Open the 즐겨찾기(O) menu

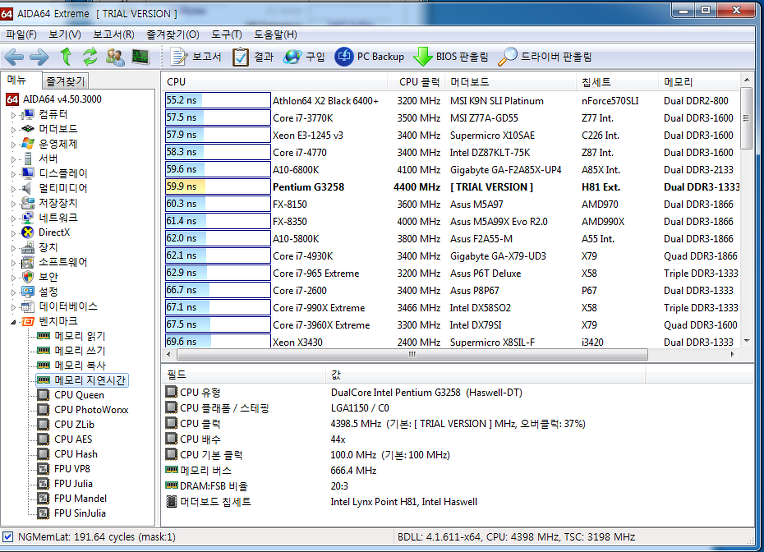(x=173, y=35)
